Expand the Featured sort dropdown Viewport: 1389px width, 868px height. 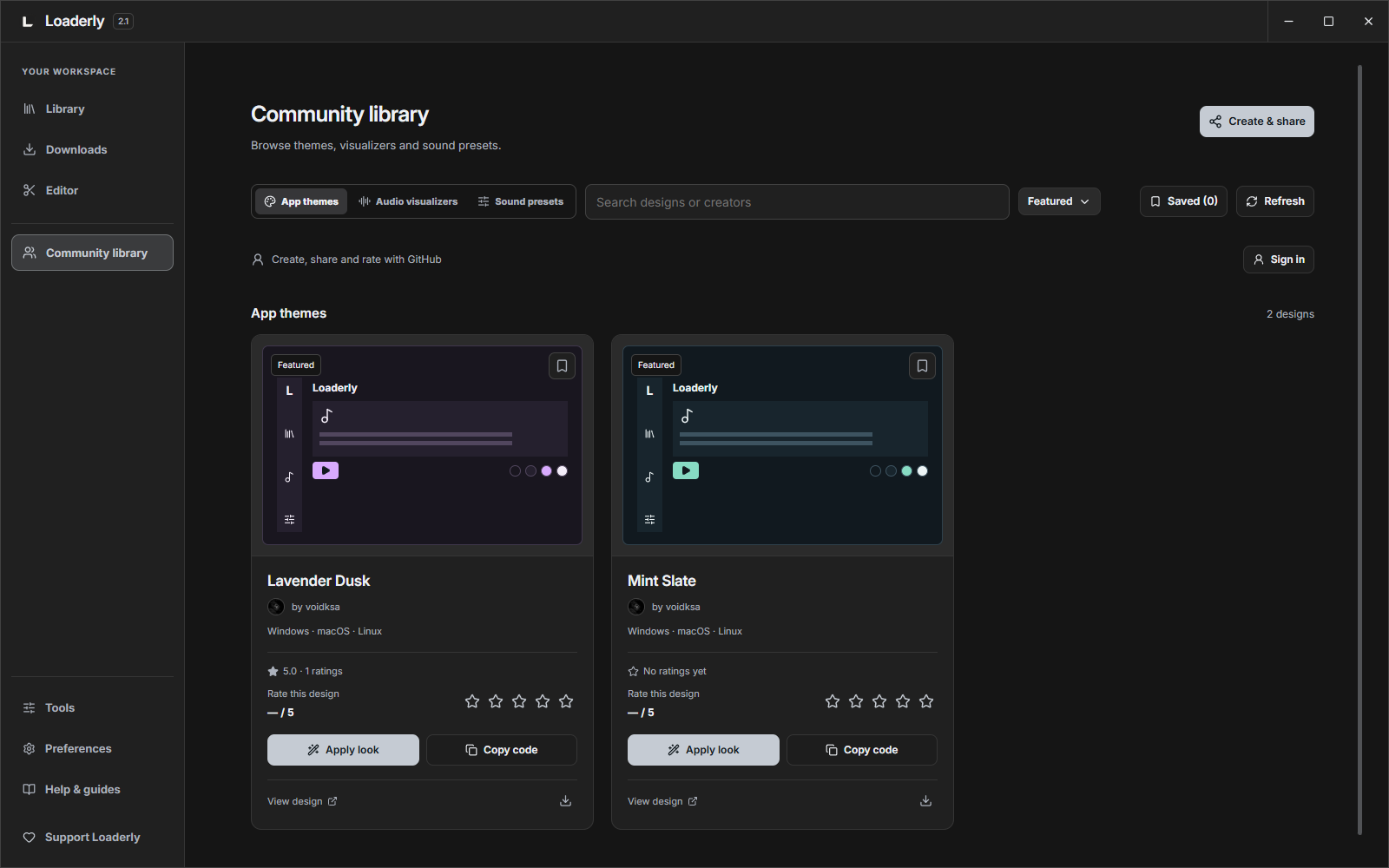[1059, 201]
